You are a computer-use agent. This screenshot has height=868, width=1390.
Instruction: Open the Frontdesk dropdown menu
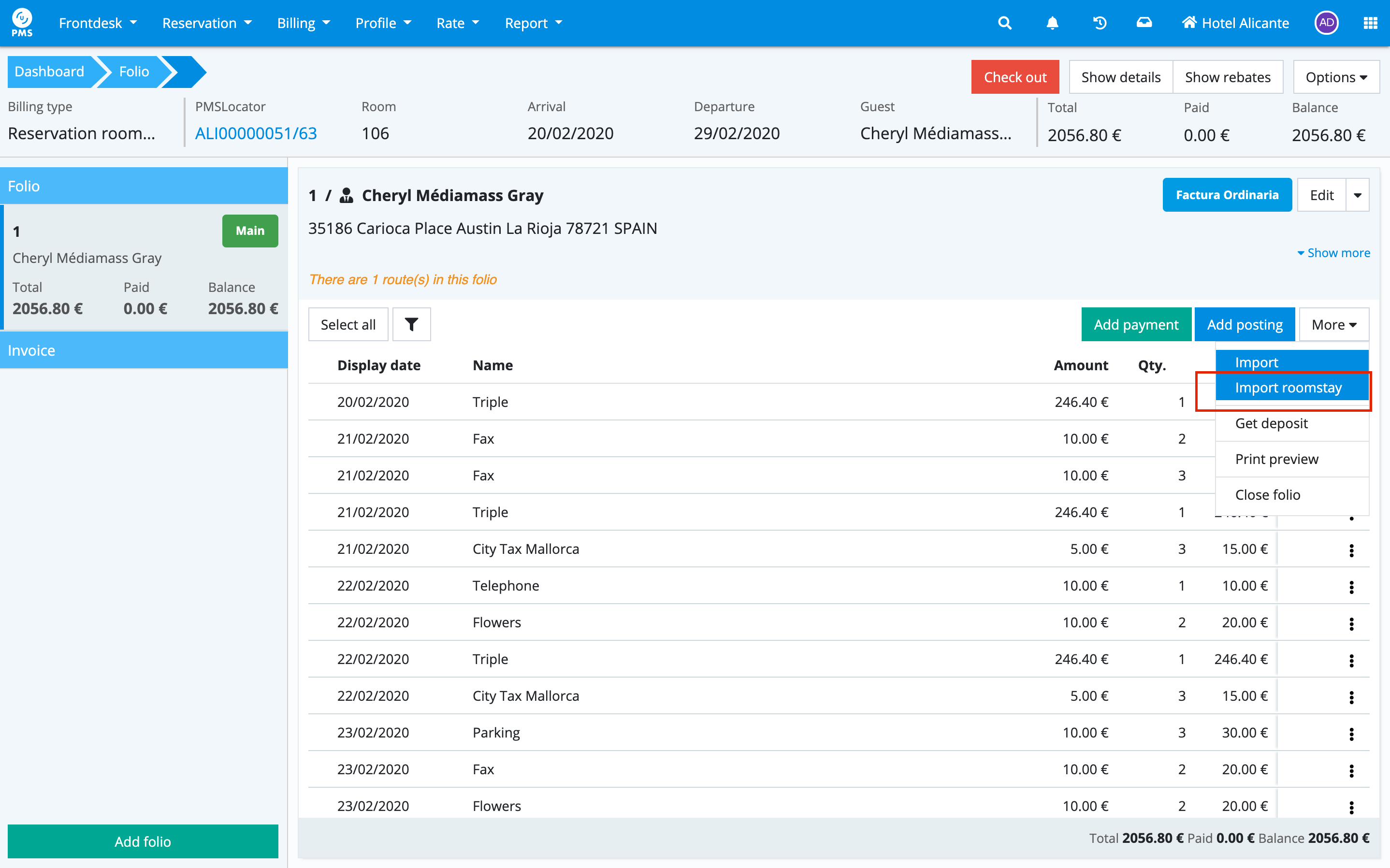(x=98, y=23)
